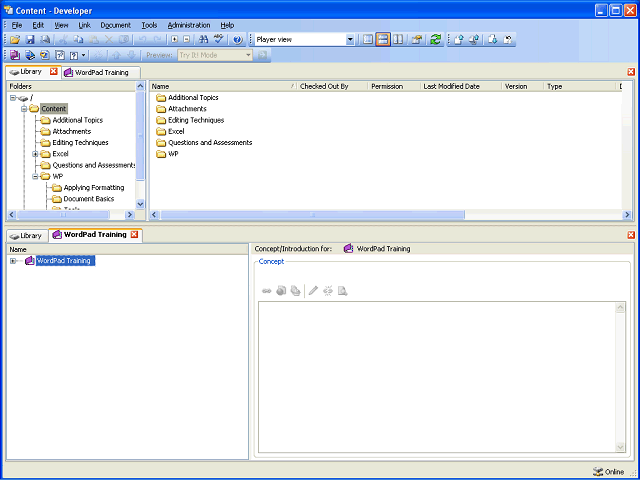Click the Redo arrow icon

click(x=157, y=40)
